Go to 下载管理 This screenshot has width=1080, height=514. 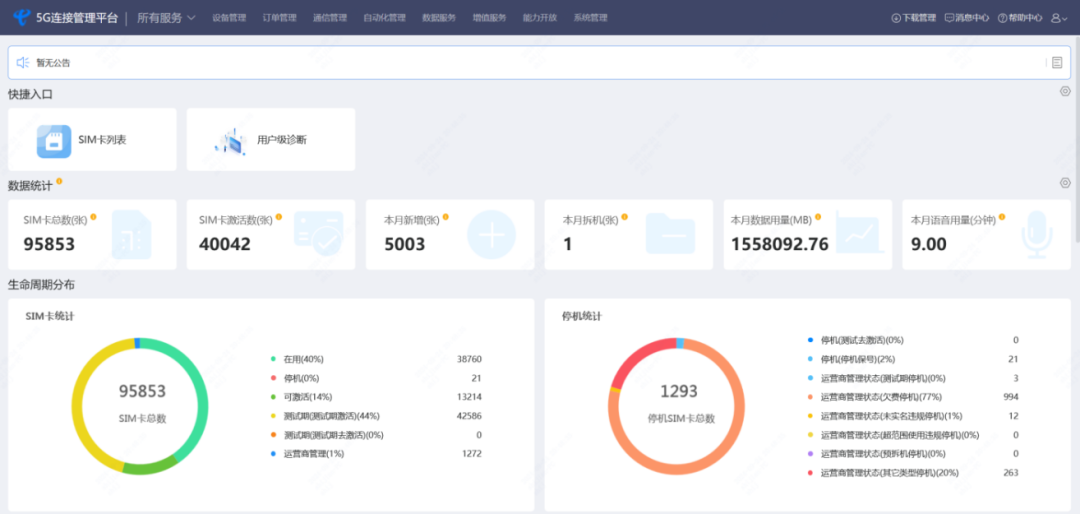pos(913,18)
